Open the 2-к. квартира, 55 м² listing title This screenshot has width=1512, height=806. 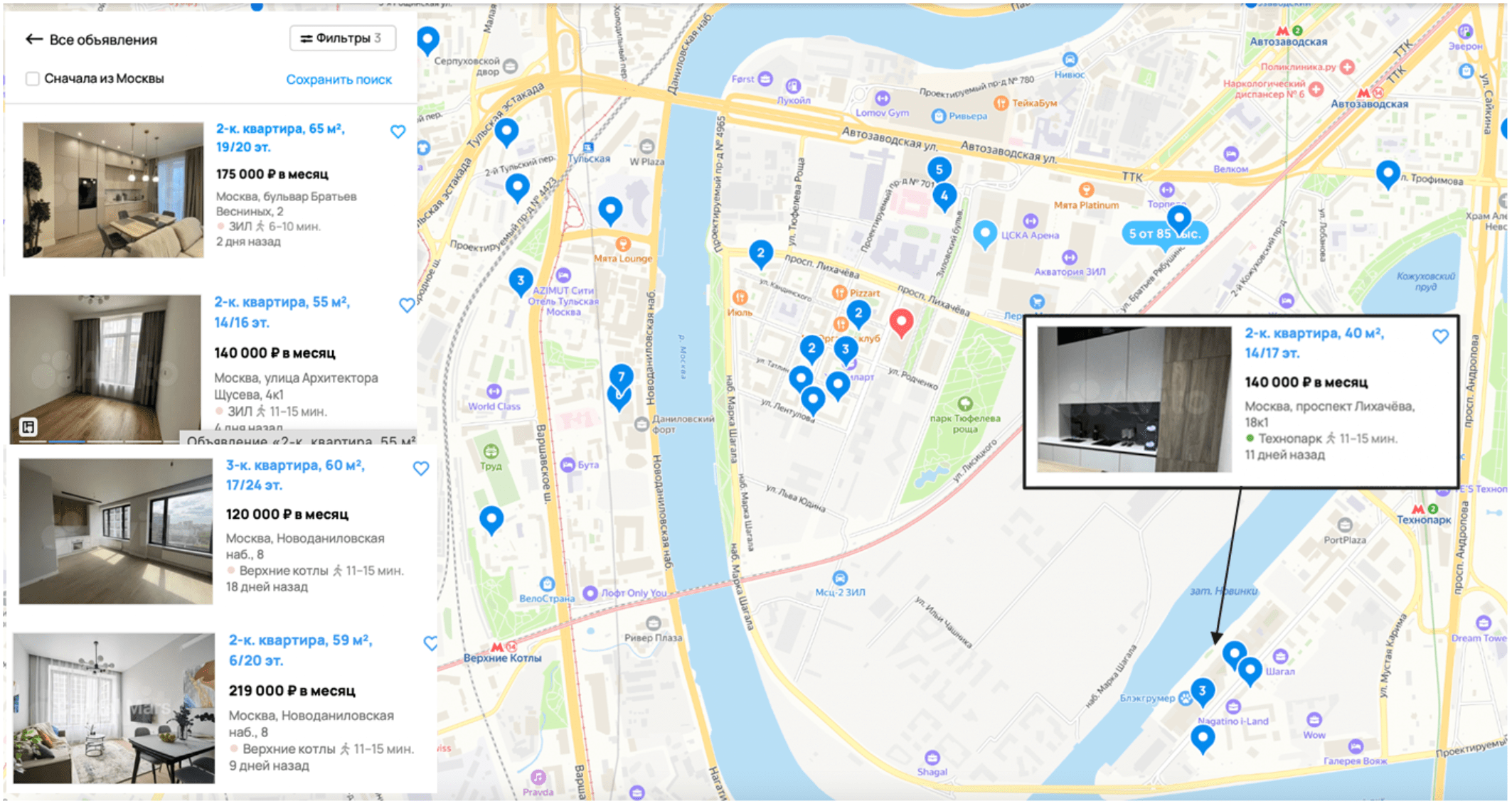click(x=282, y=312)
